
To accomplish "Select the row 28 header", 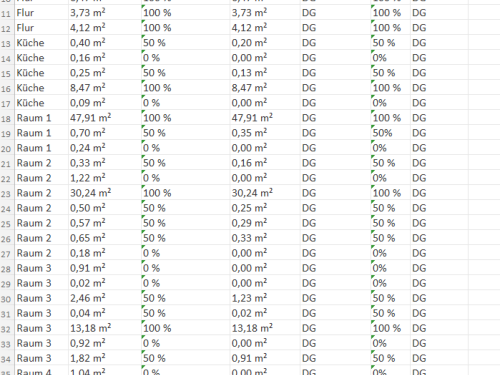I will pyautogui.click(x=7, y=268).
